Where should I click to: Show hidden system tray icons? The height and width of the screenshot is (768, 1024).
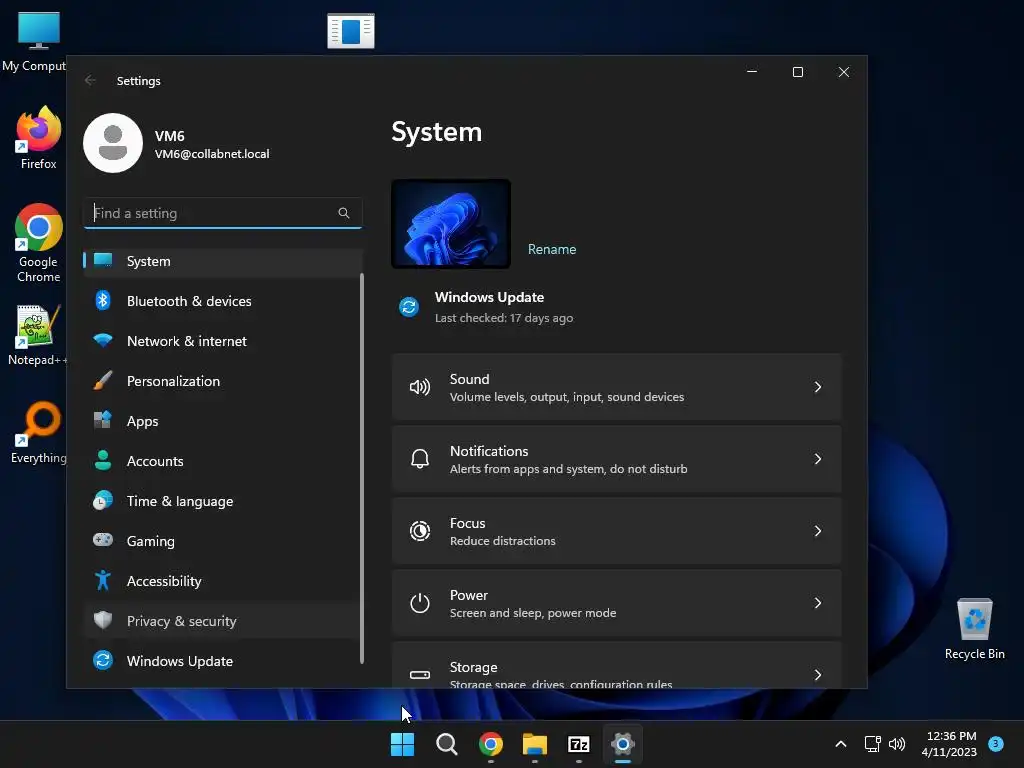841,744
